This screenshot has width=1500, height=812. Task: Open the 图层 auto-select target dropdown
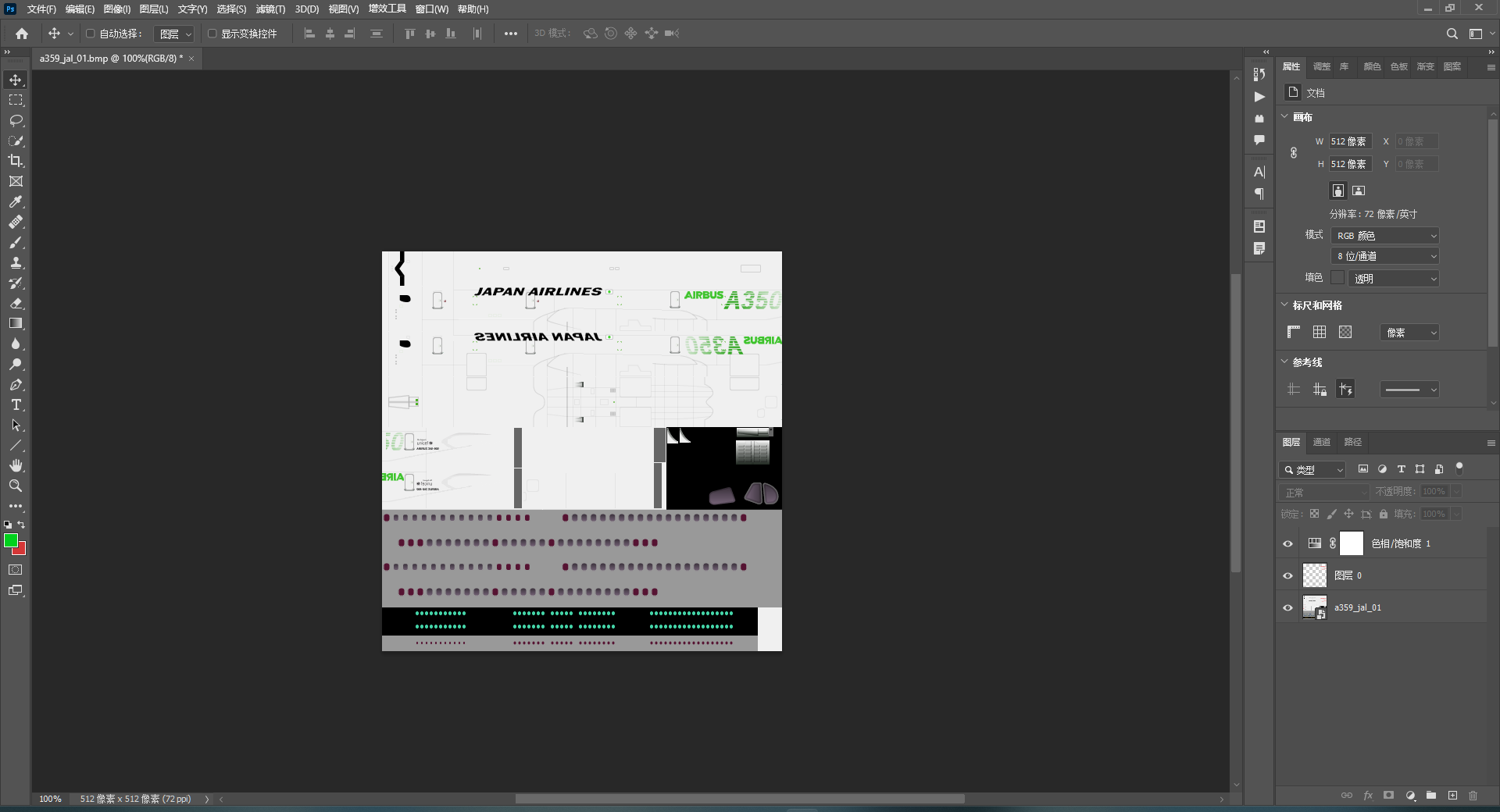pyautogui.click(x=174, y=34)
